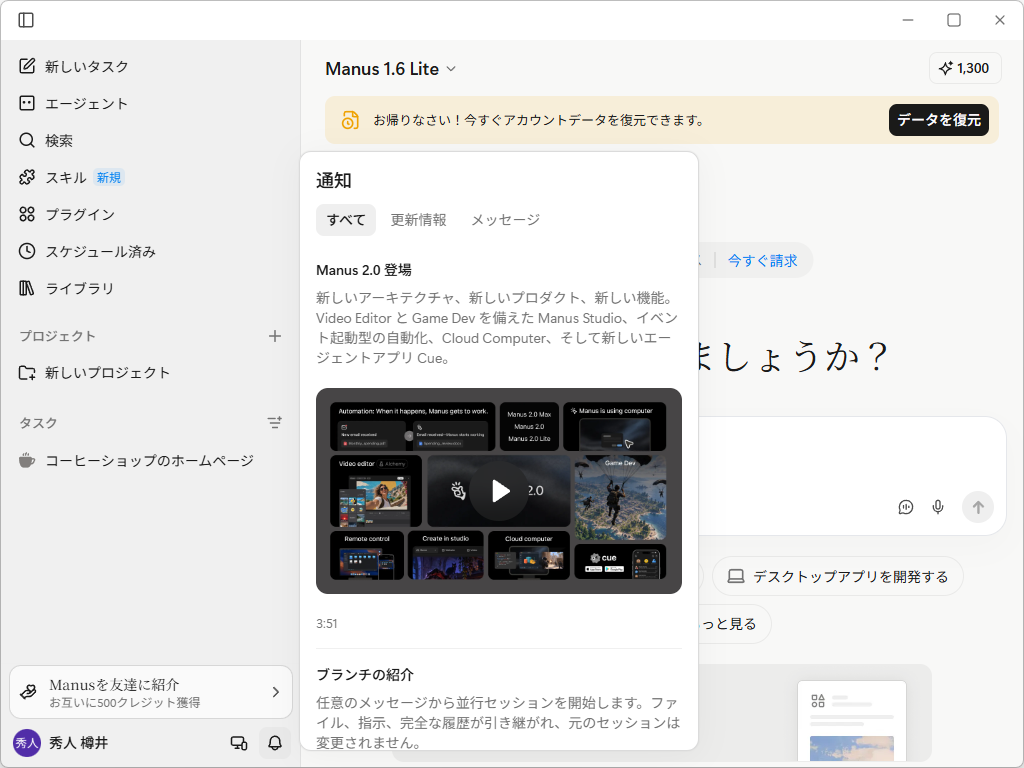
Task: Open the スキル puzzle icon
Action: coord(27,177)
